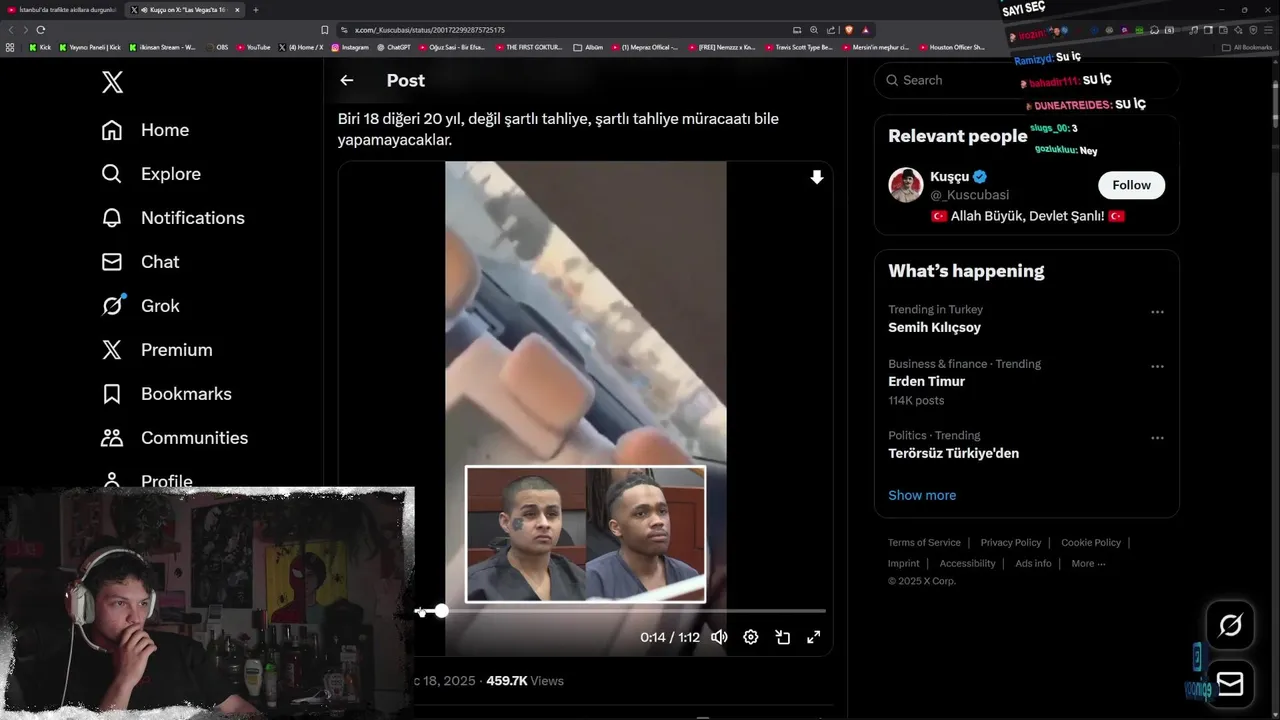
Task: Click the X search field
Action: [x=1026, y=80]
